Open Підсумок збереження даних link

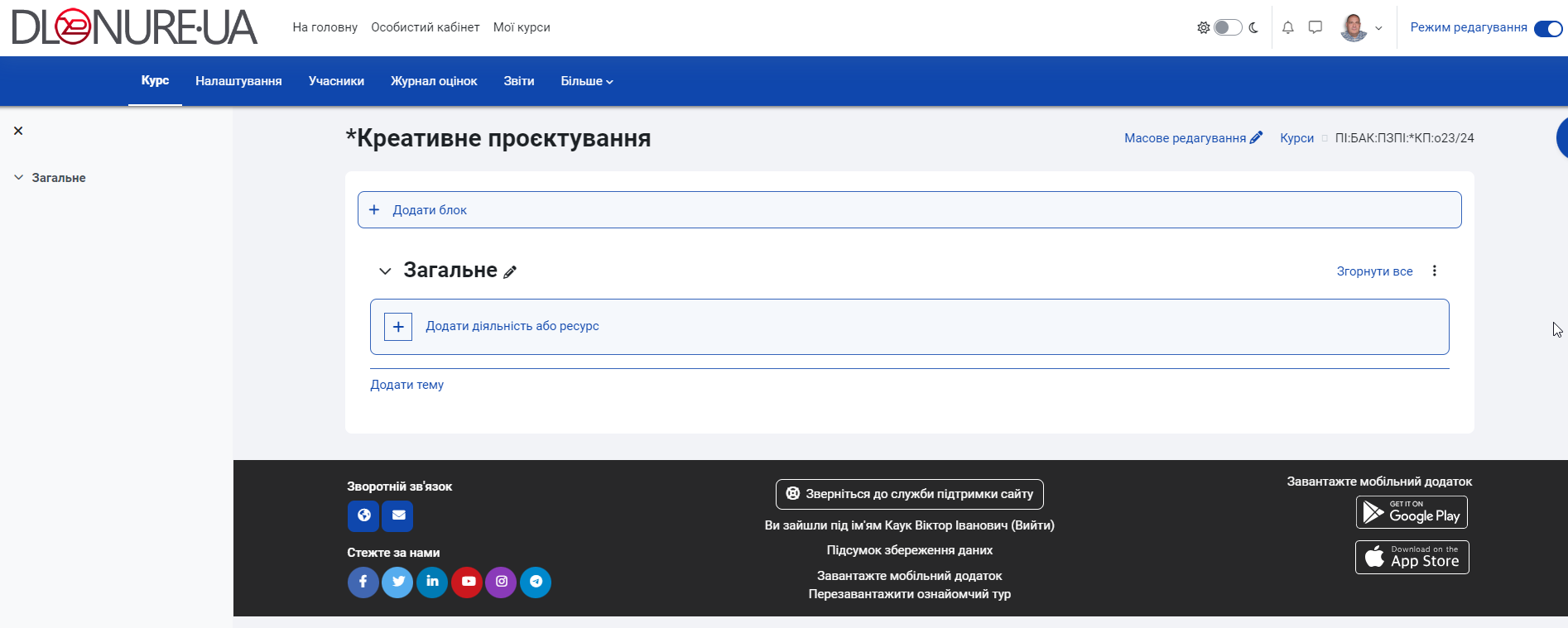coord(909,550)
